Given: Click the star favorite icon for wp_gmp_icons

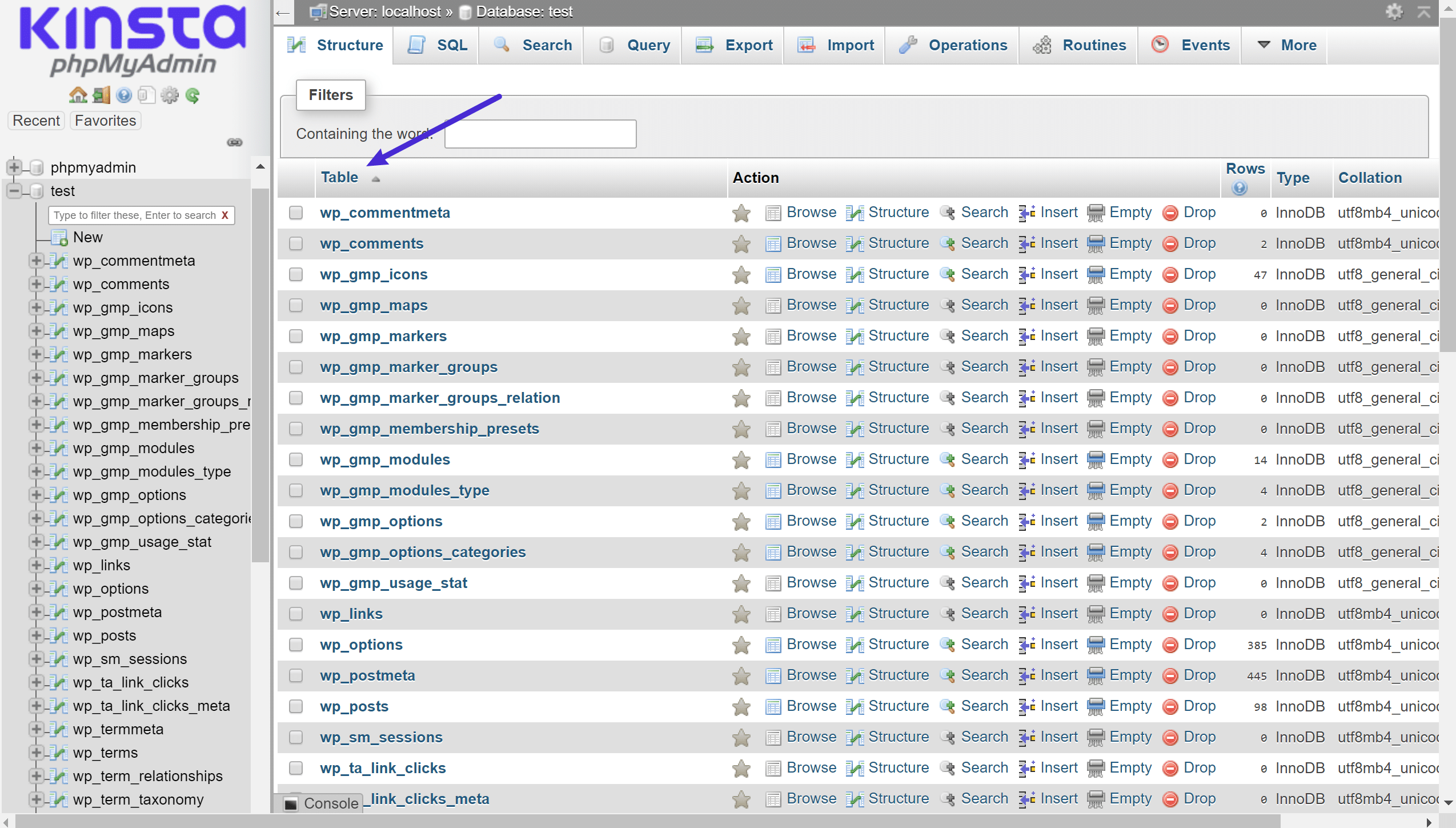Looking at the screenshot, I should (741, 274).
